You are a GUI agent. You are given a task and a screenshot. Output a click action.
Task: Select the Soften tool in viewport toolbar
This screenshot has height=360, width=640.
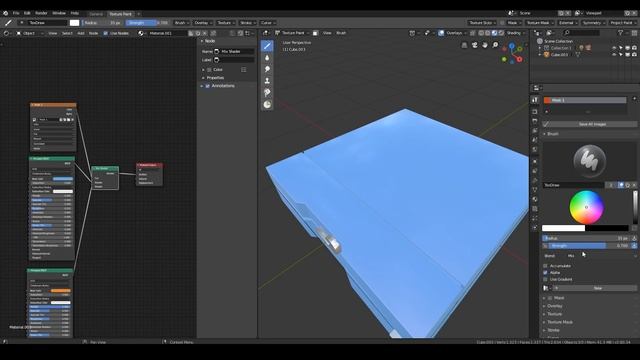[267, 58]
